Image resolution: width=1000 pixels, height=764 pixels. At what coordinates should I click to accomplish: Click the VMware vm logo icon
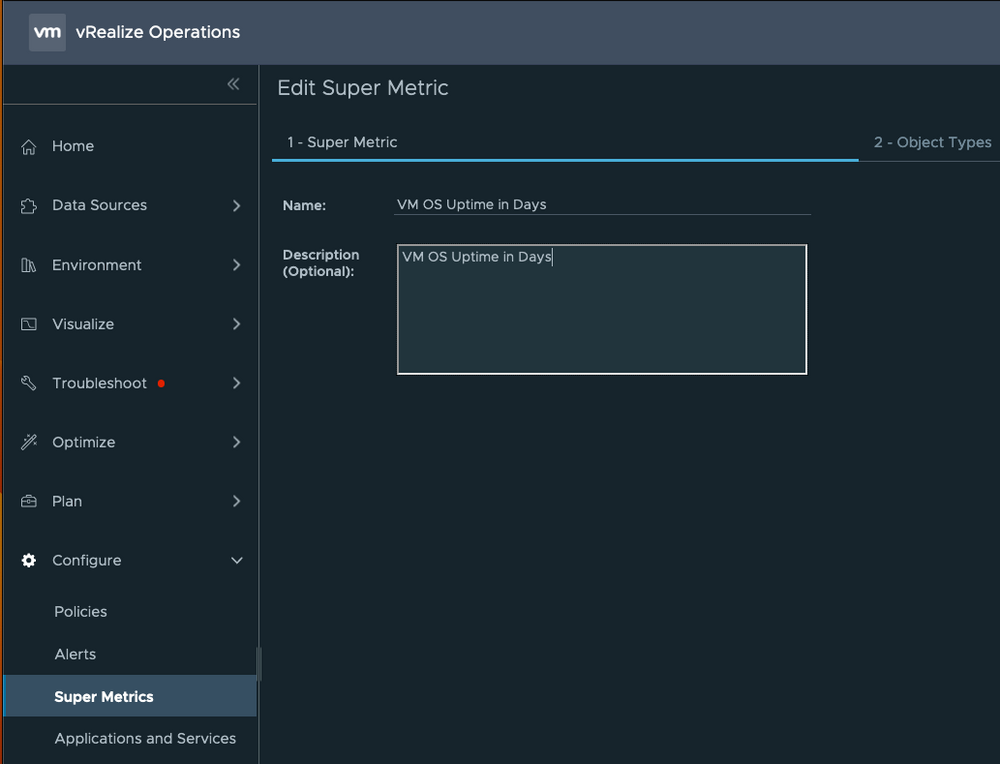[x=47, y=32]
